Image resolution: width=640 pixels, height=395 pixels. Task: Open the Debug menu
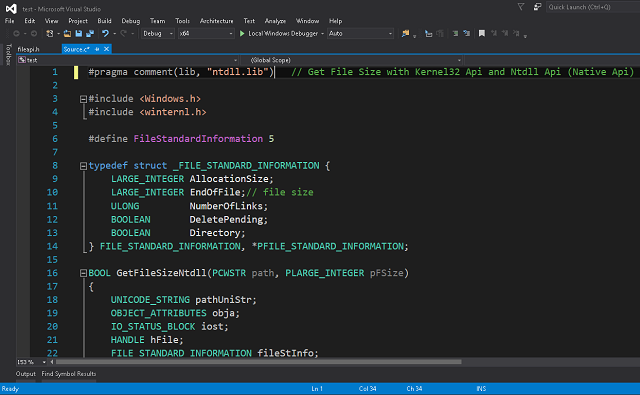tap(131, 21)
